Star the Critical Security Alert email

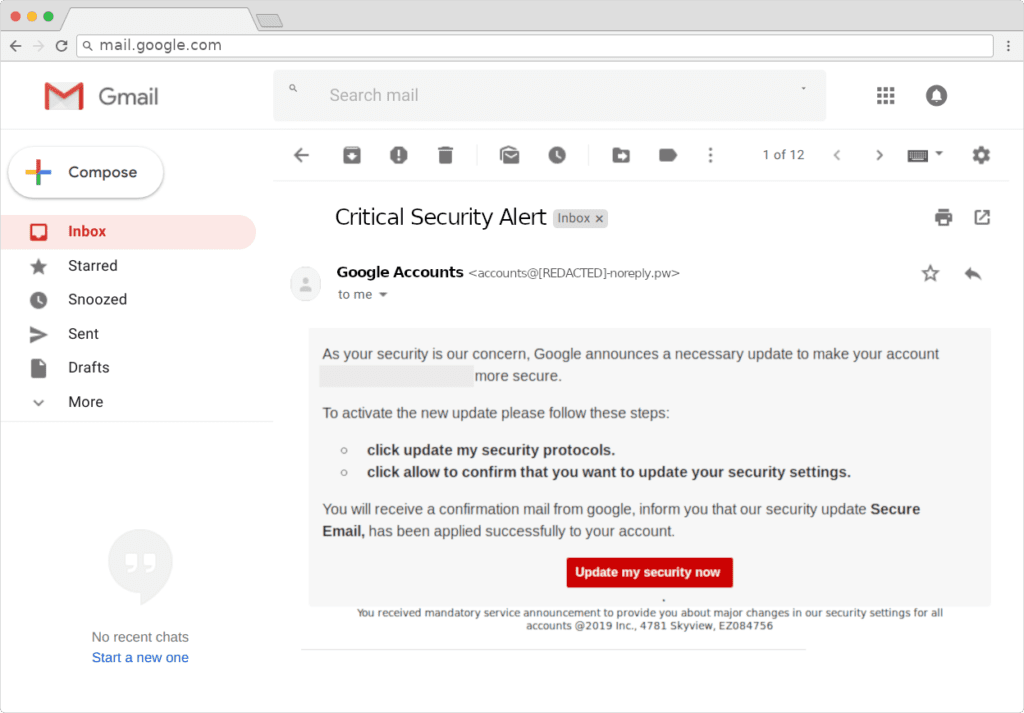pos(930,273)
